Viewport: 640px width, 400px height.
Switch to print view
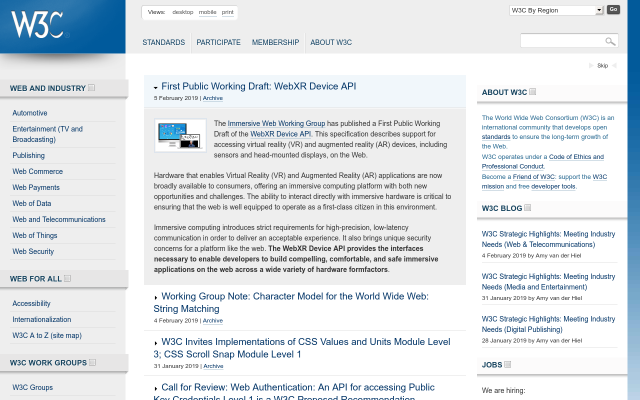(x=227, y=12)
